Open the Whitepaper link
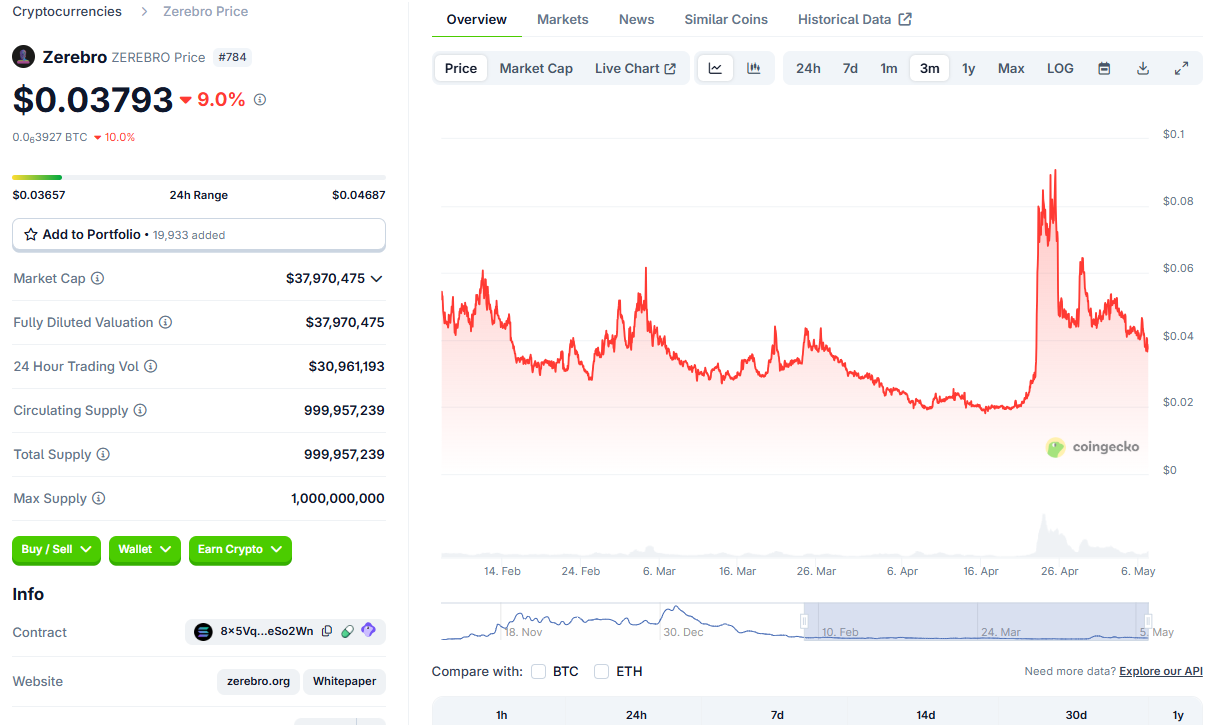 344,681
